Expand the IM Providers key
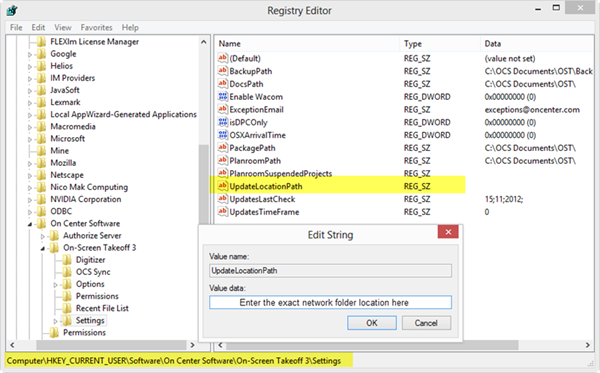 tap(29, 79)
